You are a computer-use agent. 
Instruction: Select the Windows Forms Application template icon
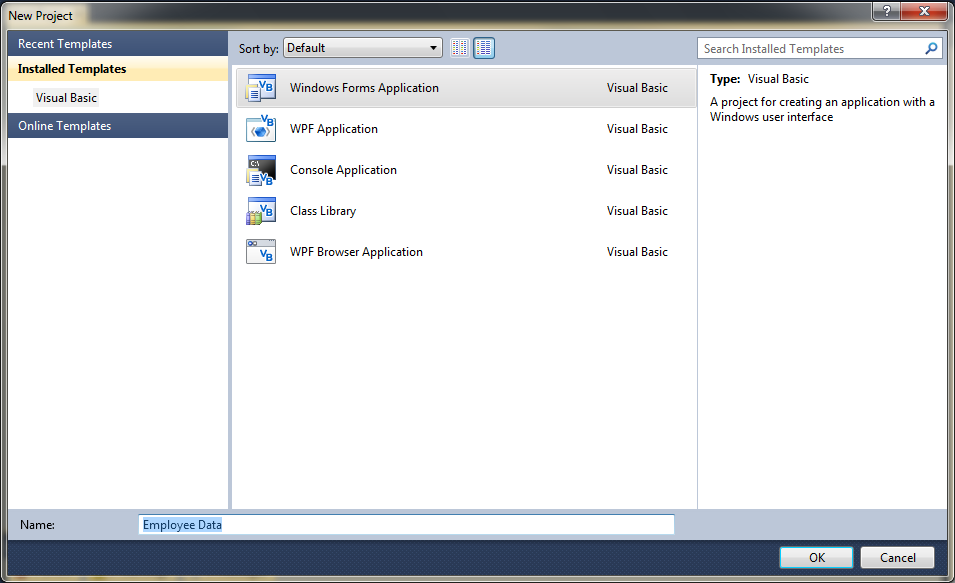(261, 88)
